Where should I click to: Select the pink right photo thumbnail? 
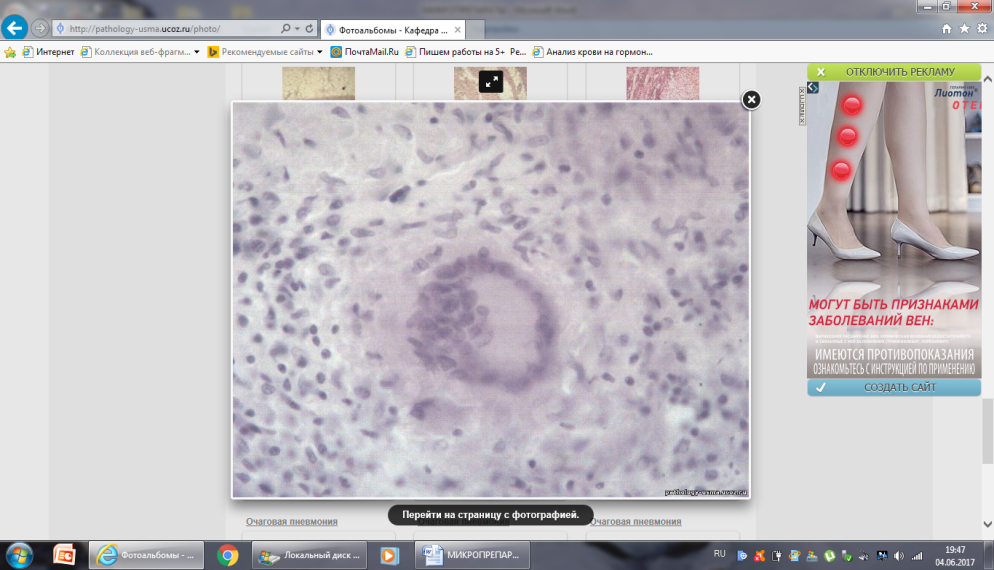coord(662,83)
